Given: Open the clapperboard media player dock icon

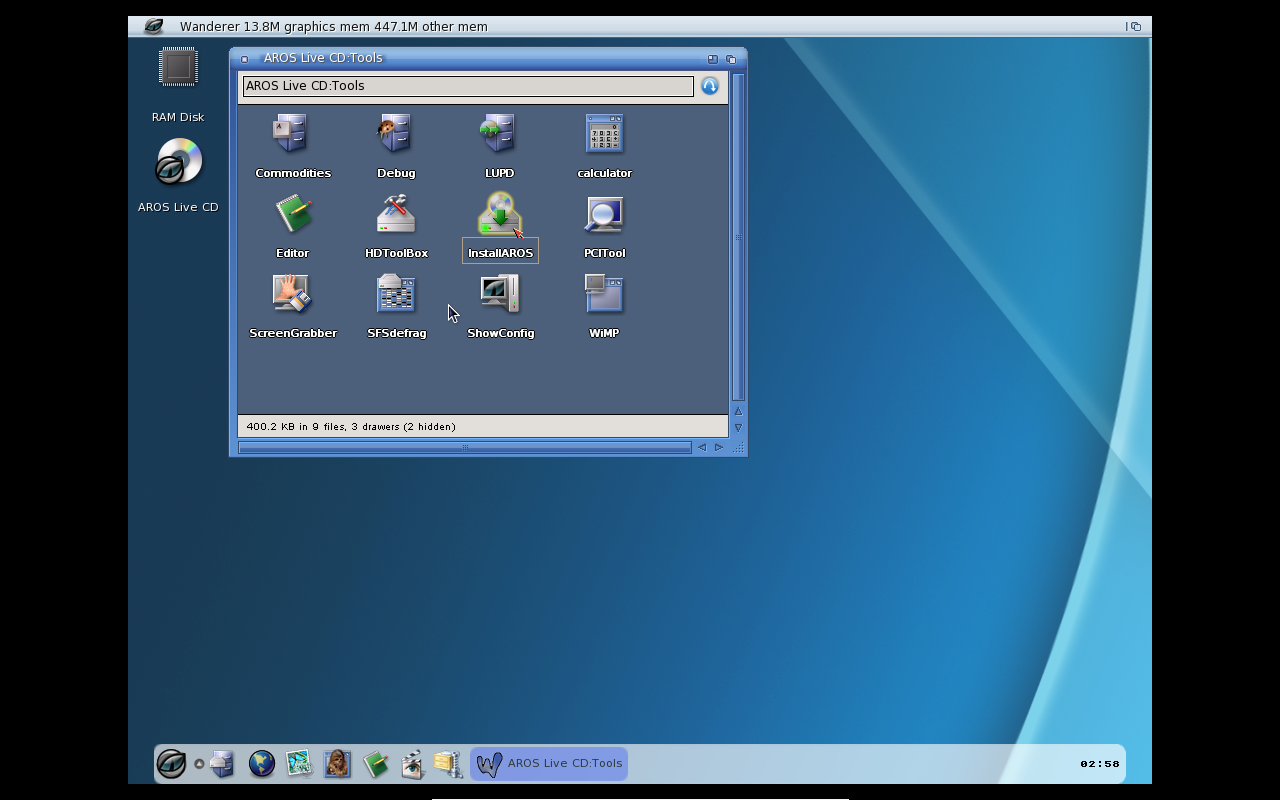Looking at the screenshot, I should pyautogui.click(x=412, y=764).
